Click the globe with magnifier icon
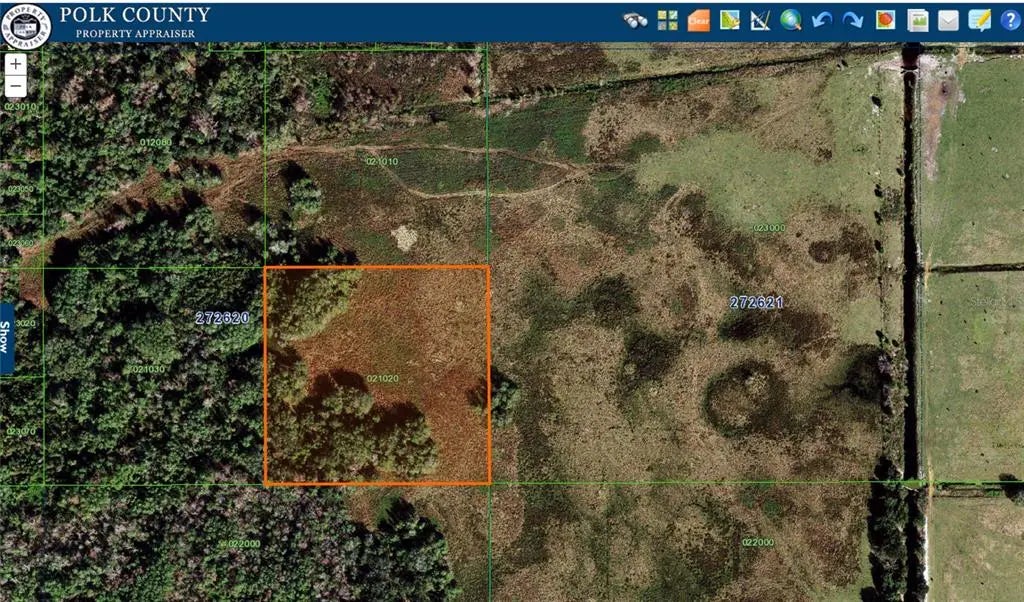Viewport: 1024px width, 602px height. point(791,20)
